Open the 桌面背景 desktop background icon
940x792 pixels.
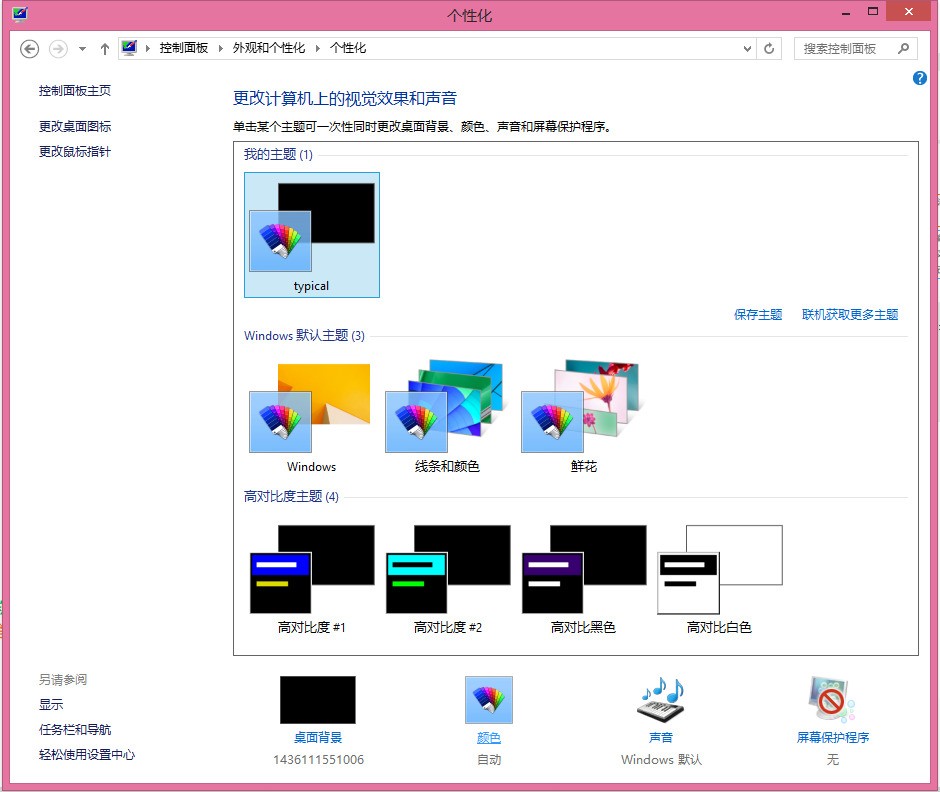tap(317, 700)
